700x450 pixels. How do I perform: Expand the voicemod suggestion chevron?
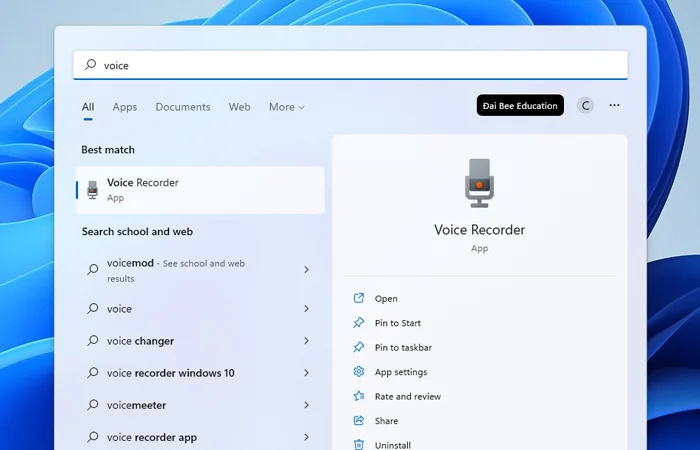point(306,270)
